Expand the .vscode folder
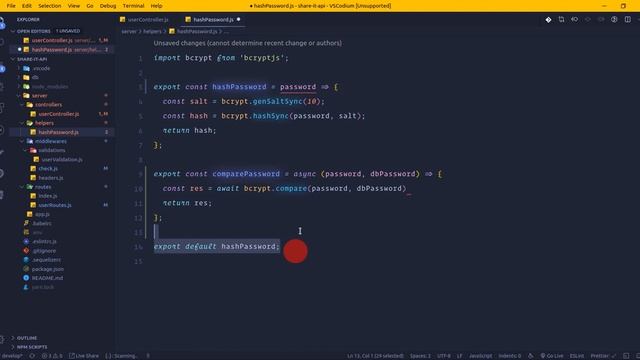The image size is (640, 360). (41, 68)
